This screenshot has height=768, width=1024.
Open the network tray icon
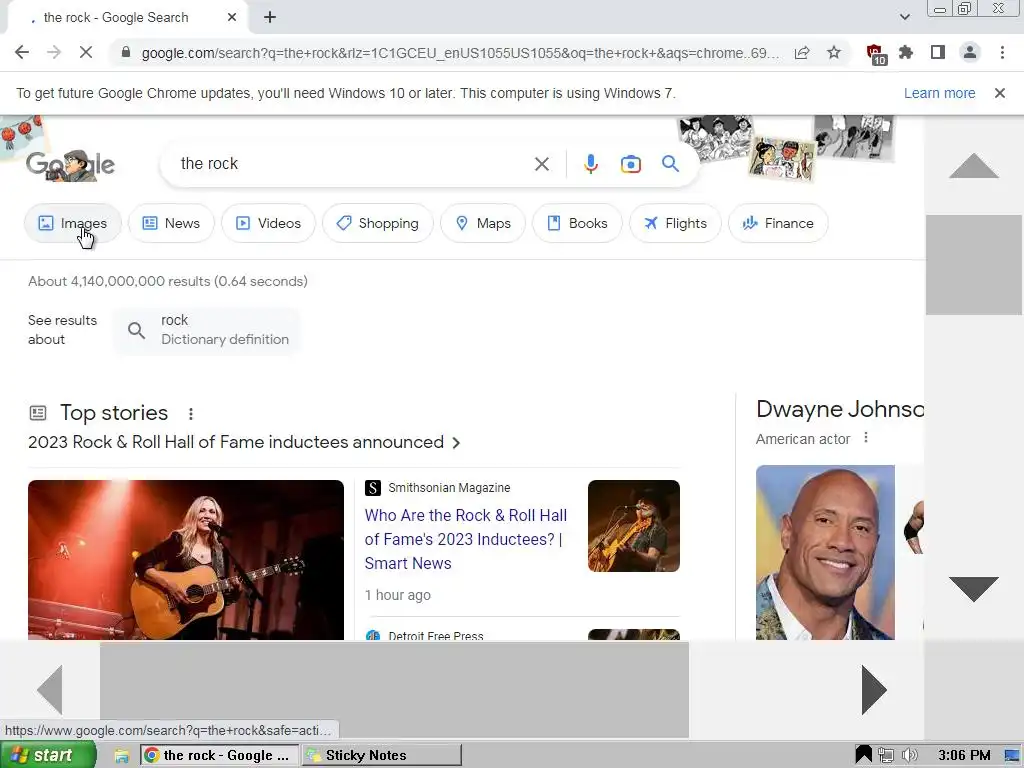tap(886, 756)
